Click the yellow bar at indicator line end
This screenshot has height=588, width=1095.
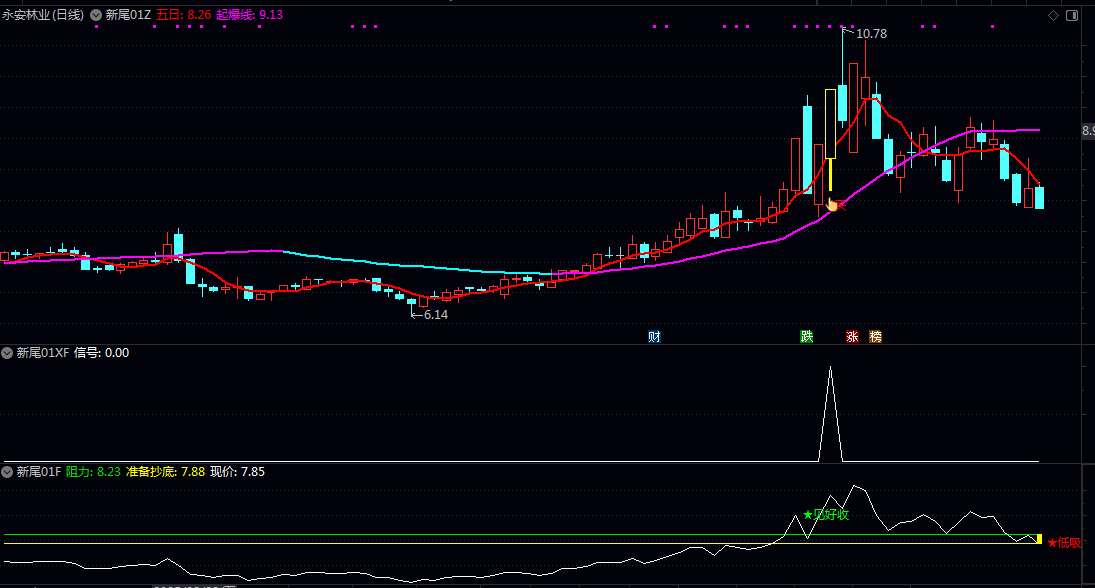coord(1039,539)
